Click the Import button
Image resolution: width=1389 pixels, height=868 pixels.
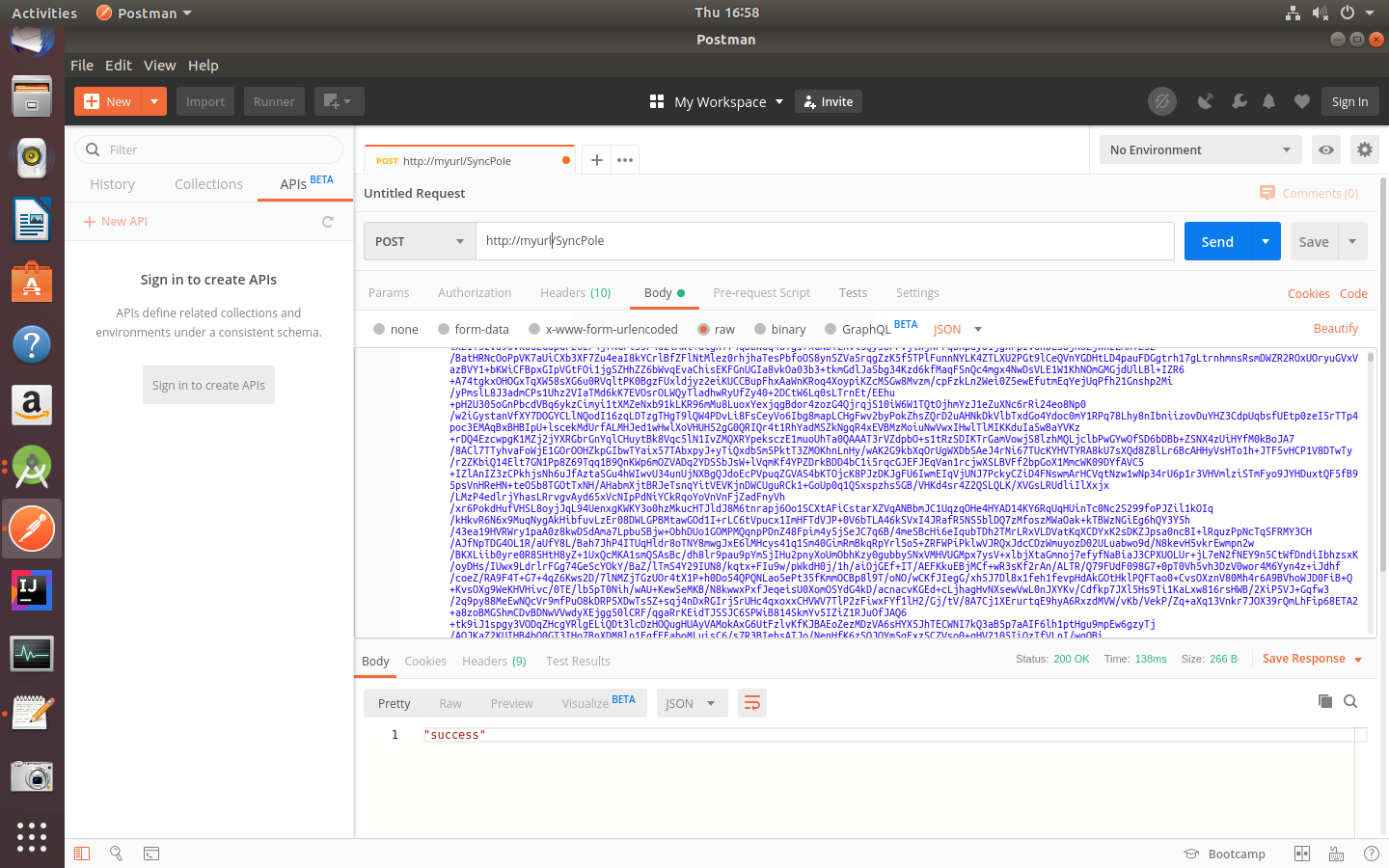[205, 101]
